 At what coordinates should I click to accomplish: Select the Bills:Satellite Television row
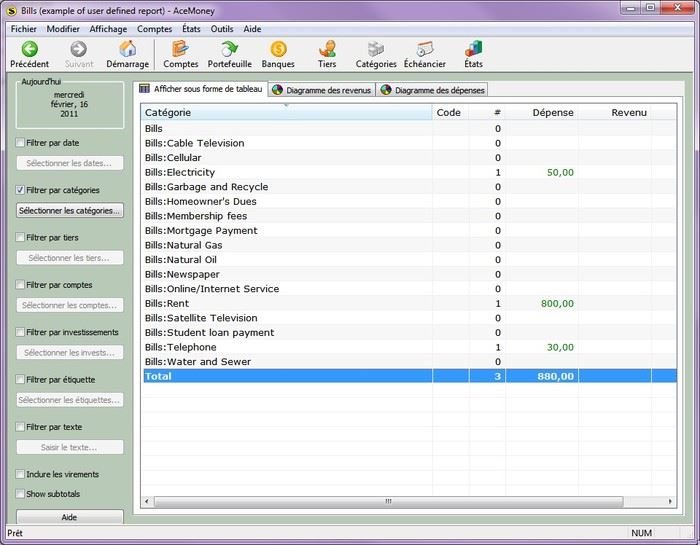click(408, 318)
